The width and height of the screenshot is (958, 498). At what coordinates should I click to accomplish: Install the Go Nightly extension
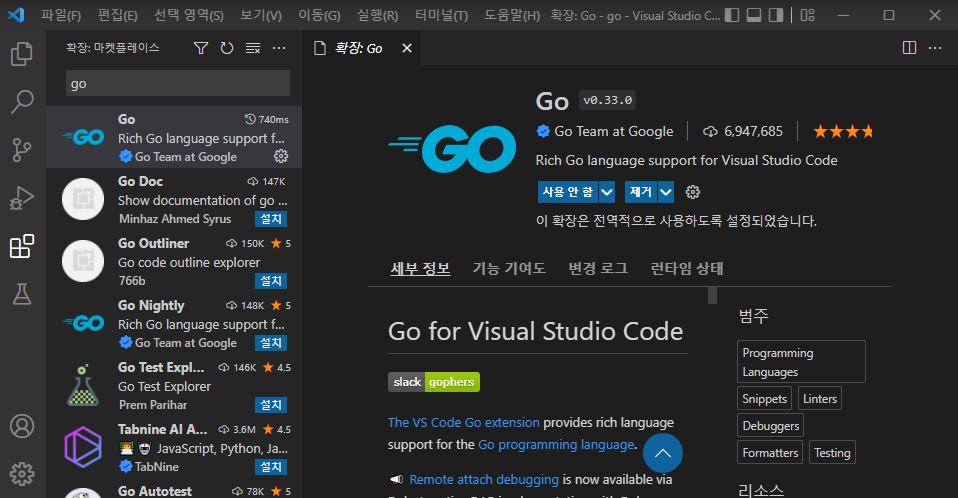(271, 343)
